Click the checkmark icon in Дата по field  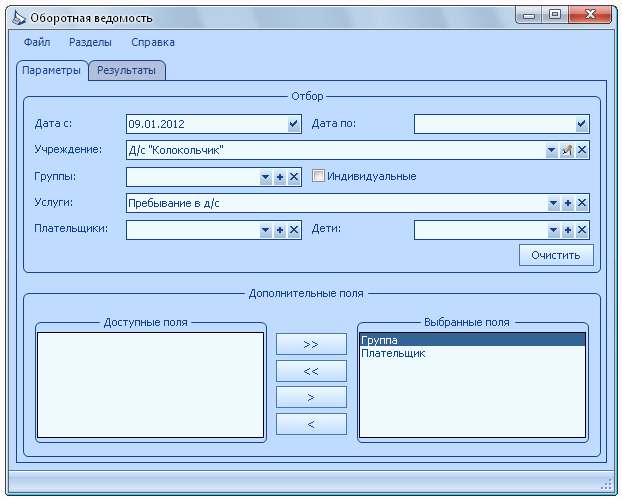[x=581, y=124]
